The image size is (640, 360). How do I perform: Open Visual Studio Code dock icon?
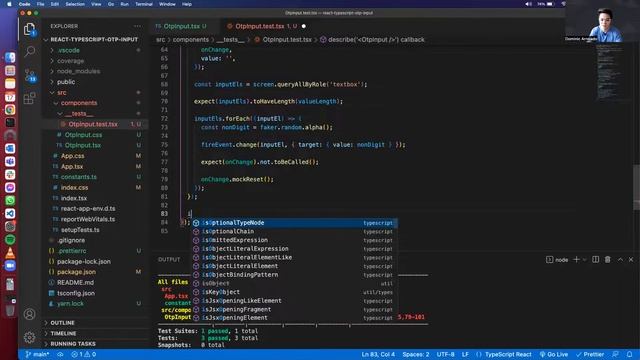(x=10, y=213)
